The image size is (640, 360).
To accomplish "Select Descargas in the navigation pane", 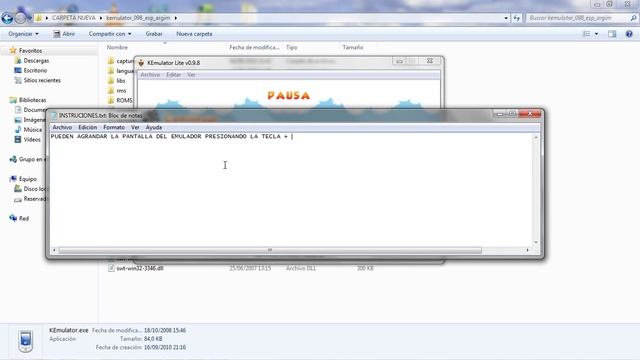I will click(x=36, y=60).
